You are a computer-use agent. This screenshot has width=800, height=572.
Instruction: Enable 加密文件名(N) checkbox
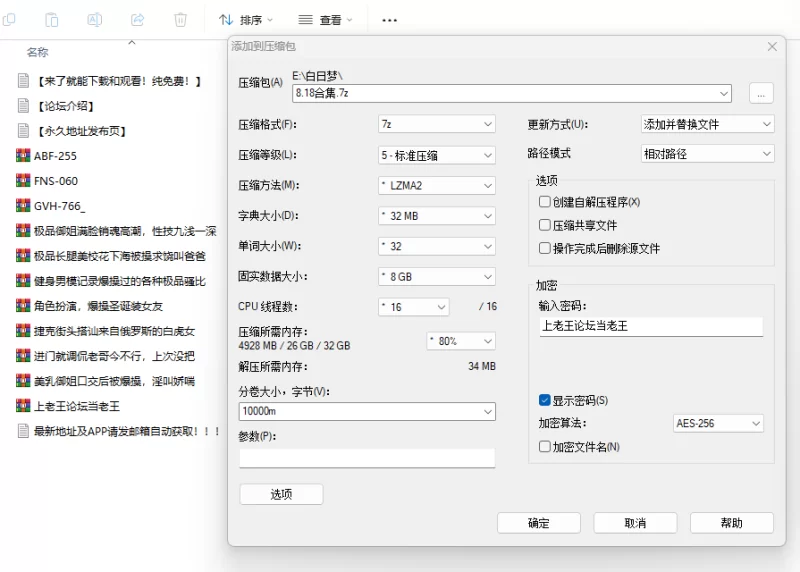tap(544, 446)
